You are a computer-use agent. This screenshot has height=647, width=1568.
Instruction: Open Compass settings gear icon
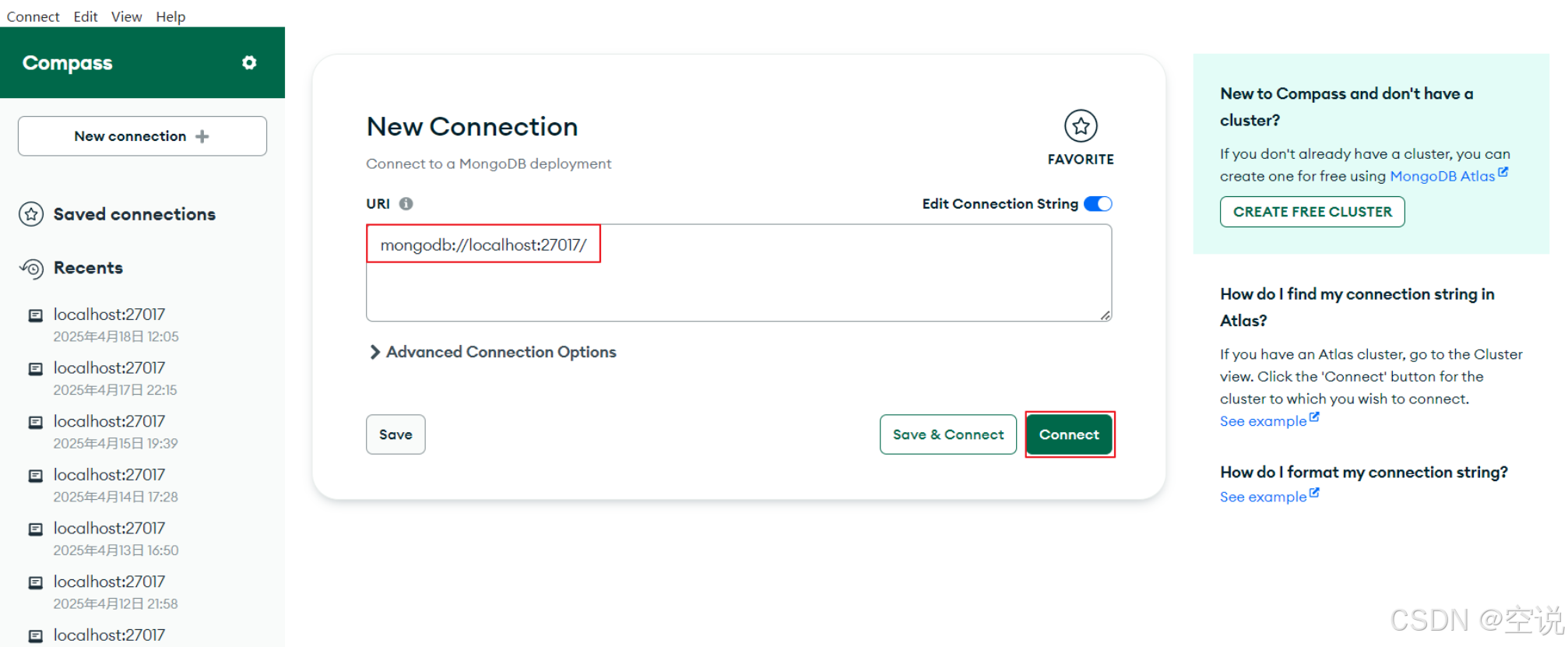point(249,62)
